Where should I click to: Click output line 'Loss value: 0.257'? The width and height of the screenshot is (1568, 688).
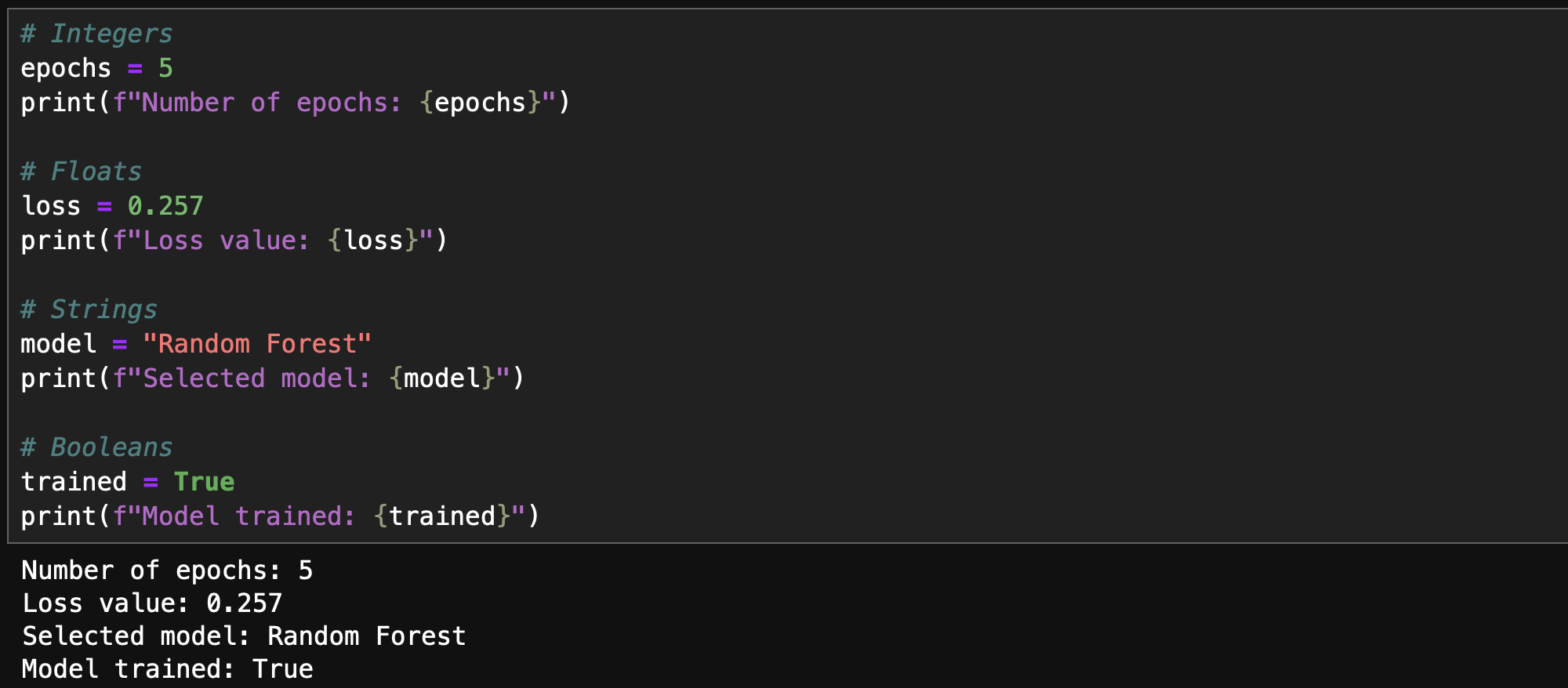coord(152,603)
